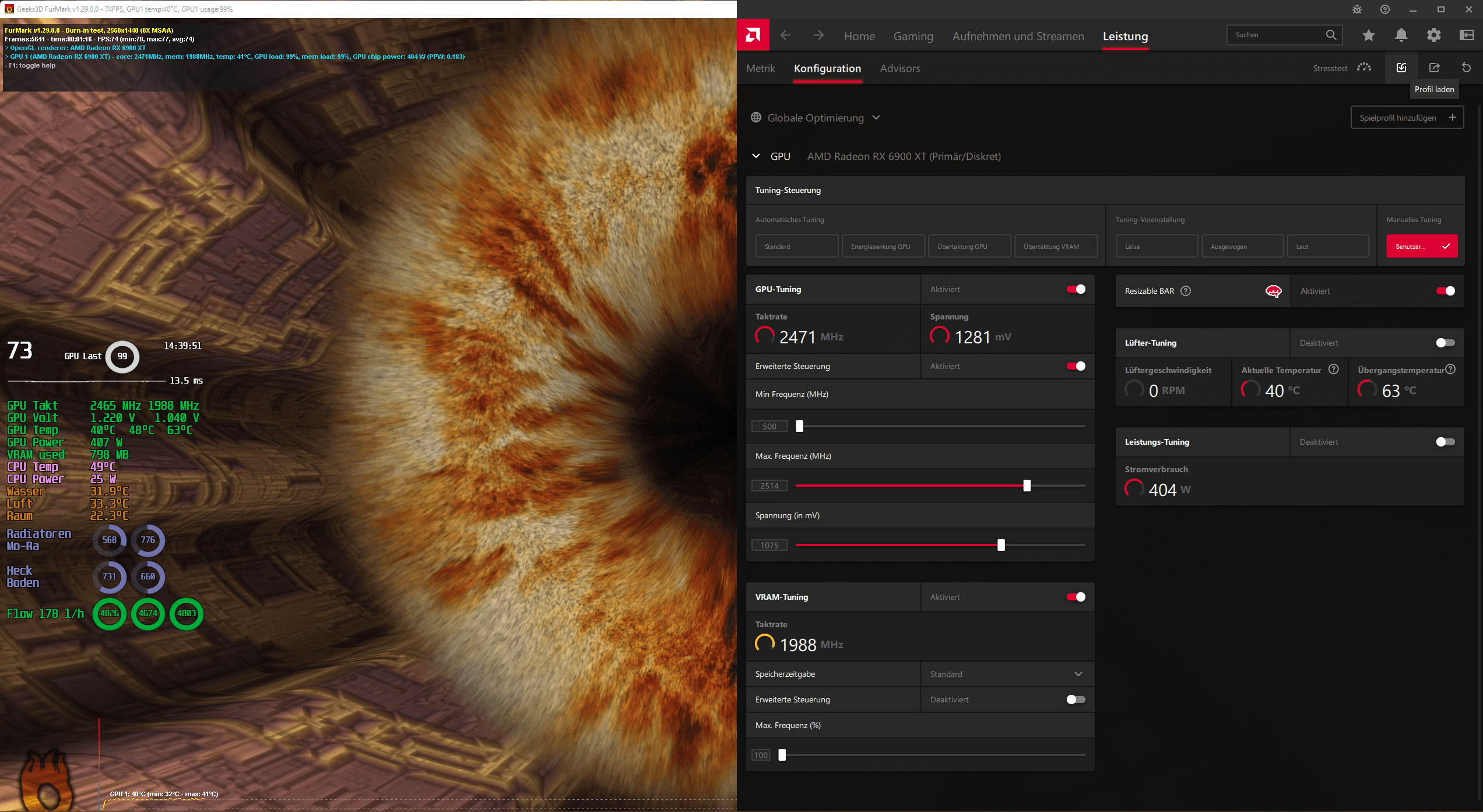Click the reset settings icon
Screen dimensions: 1483x812
coord(1467,68)
